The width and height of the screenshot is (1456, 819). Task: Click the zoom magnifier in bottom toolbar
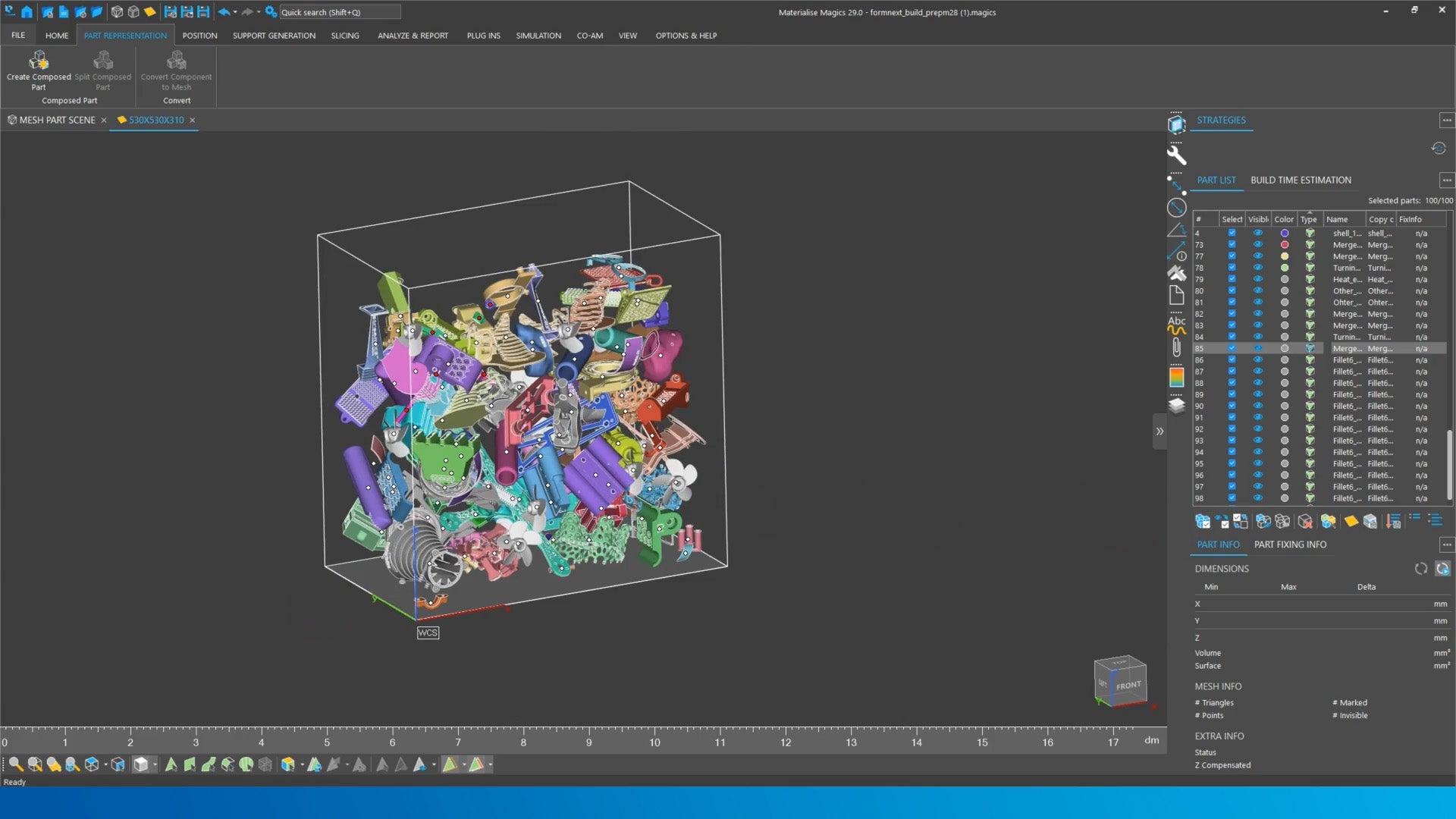[15, 764]
